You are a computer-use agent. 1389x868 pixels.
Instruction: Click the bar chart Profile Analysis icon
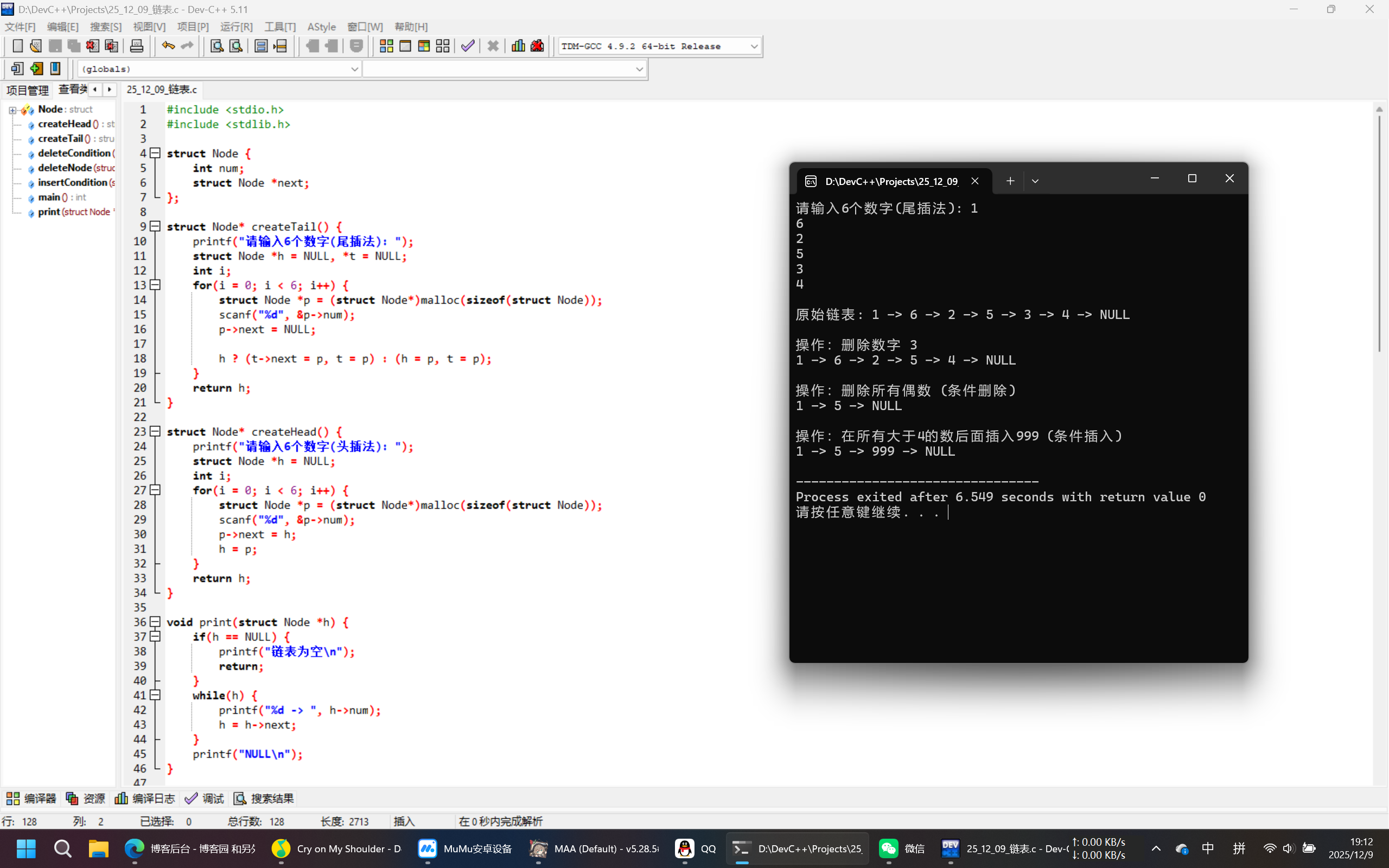pos(518,46)
